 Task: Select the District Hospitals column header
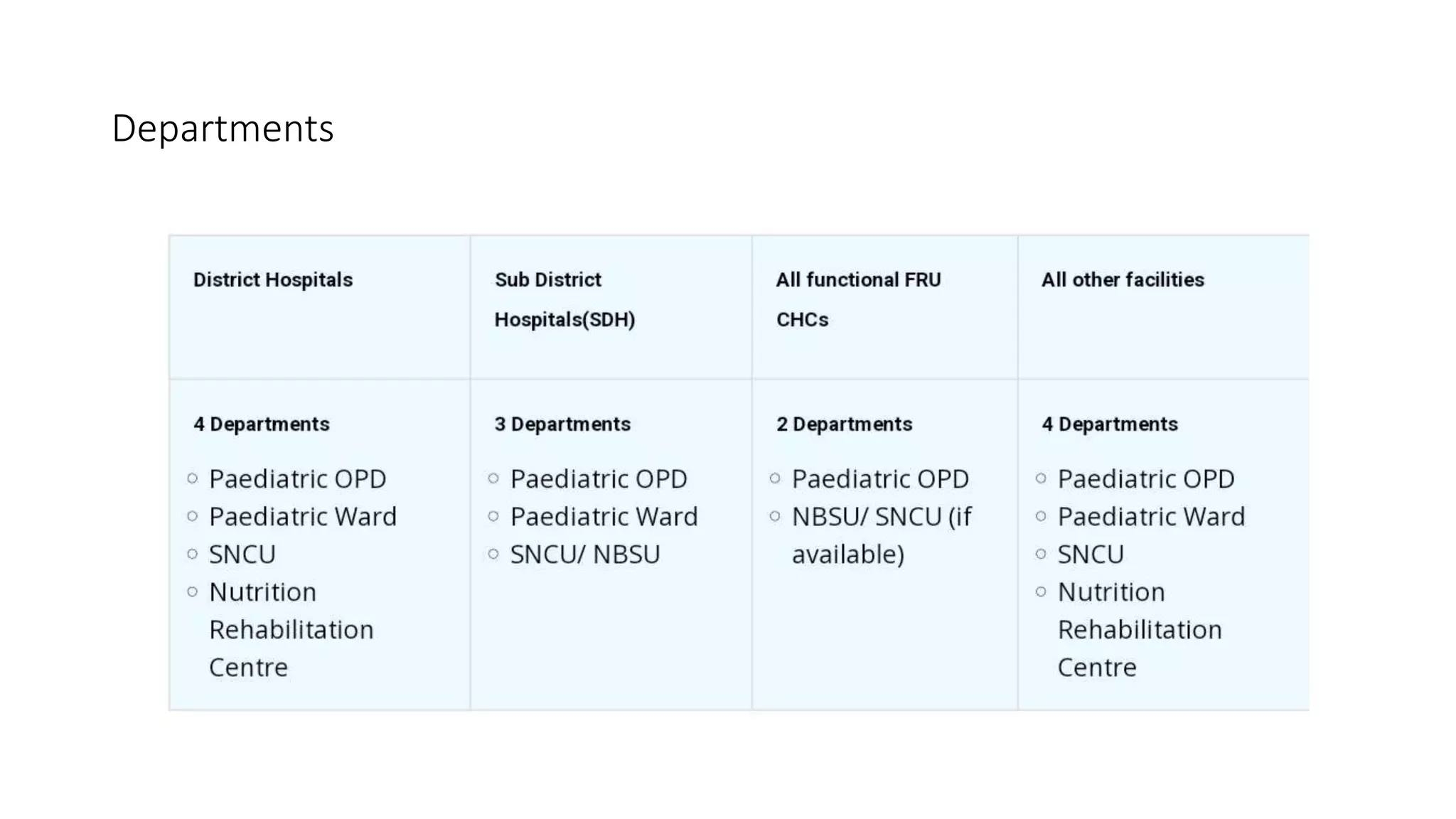point(273,280)
